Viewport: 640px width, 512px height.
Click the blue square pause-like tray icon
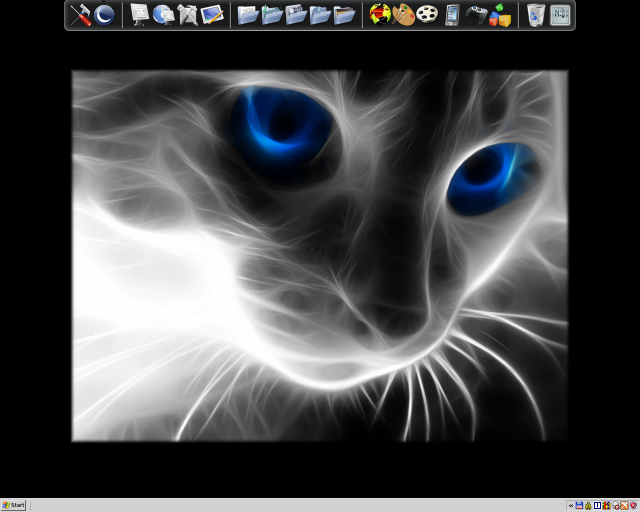click(598, 505)
